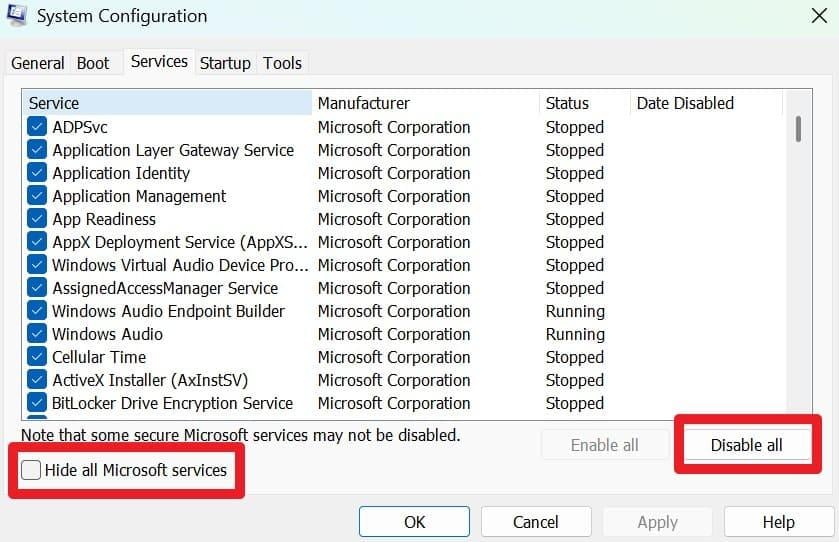Click the OK button

coord(415,522)
